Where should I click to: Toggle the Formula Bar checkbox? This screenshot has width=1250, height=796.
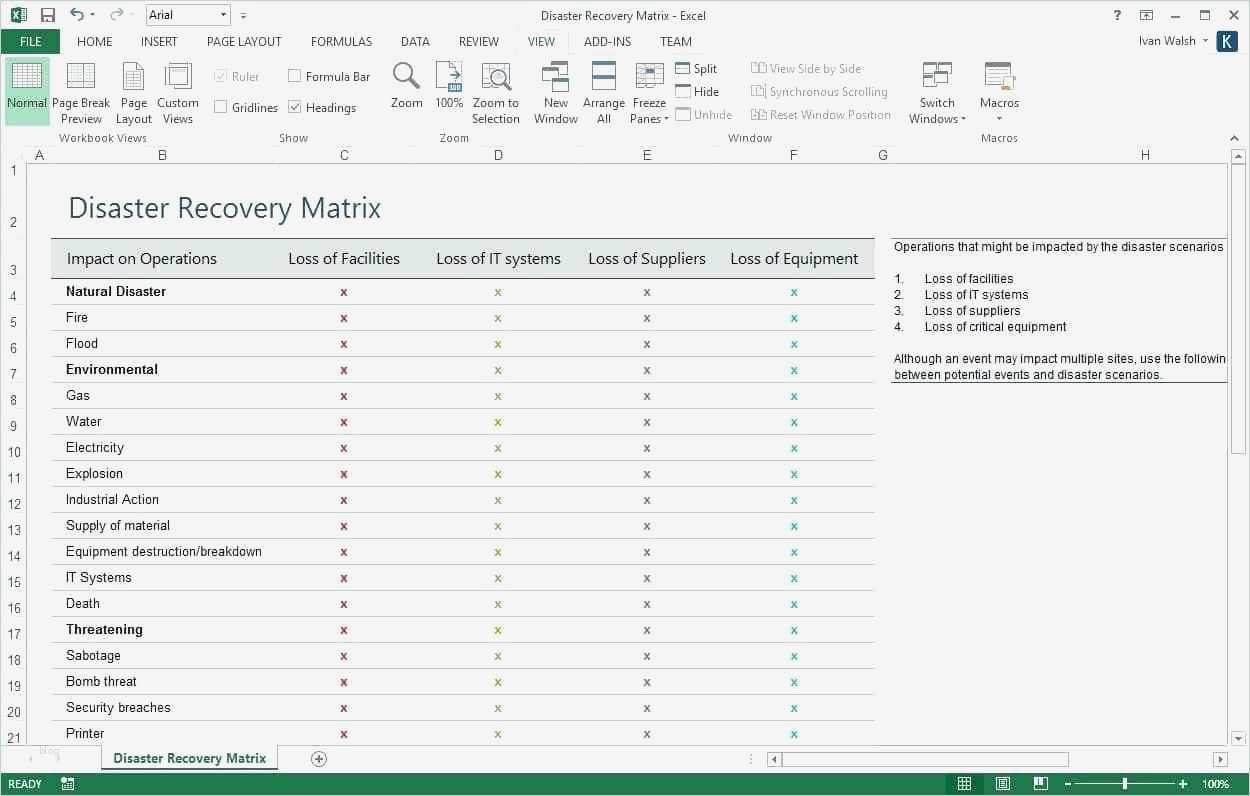(295, 76)
